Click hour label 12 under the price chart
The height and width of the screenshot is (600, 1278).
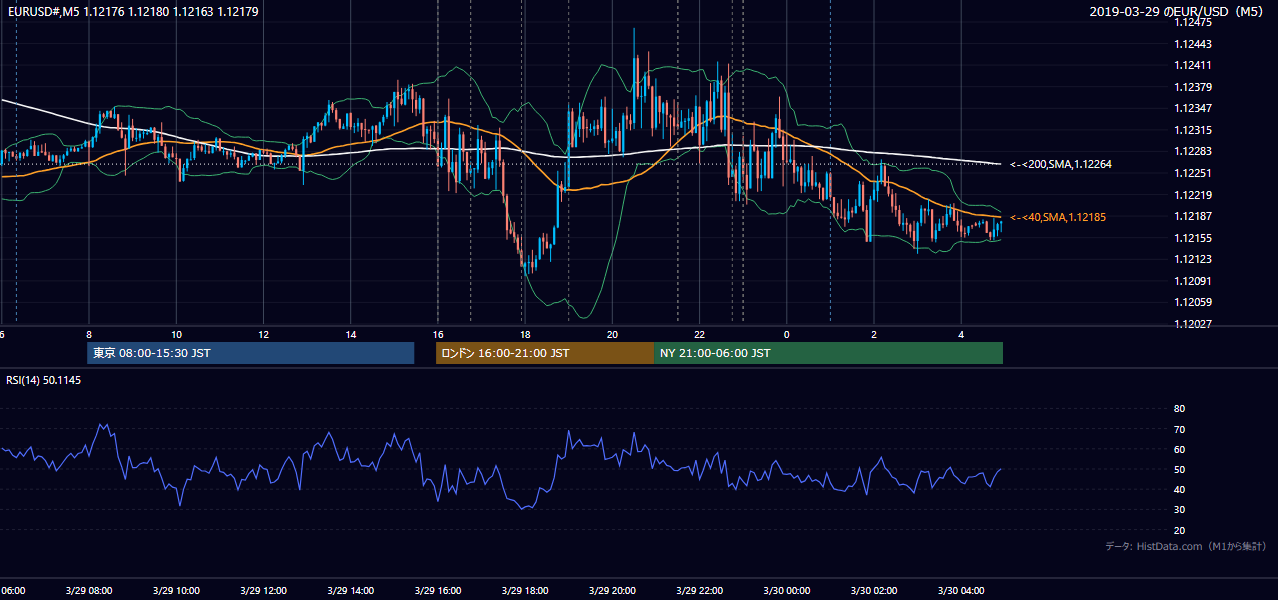coord(263,334)
